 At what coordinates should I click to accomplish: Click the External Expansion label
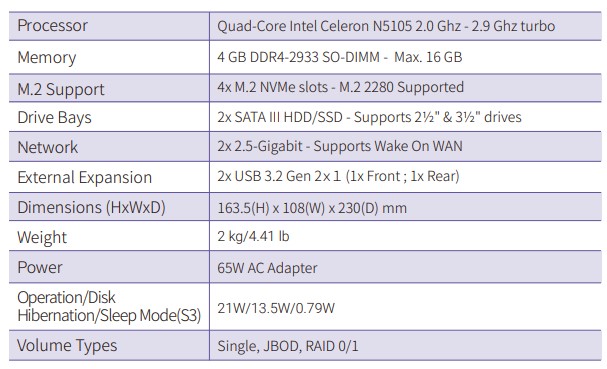(85, 178)
